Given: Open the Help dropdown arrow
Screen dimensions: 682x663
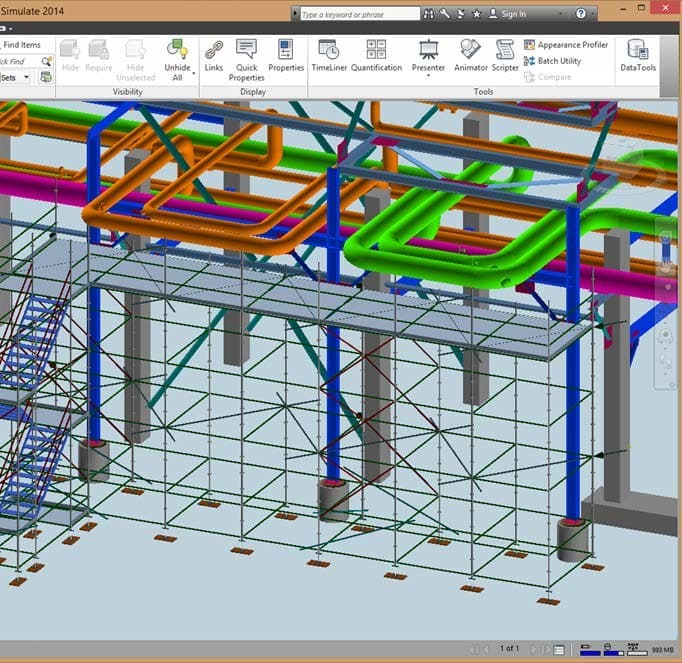Looking at the screenshot, I should pos(592,14).
